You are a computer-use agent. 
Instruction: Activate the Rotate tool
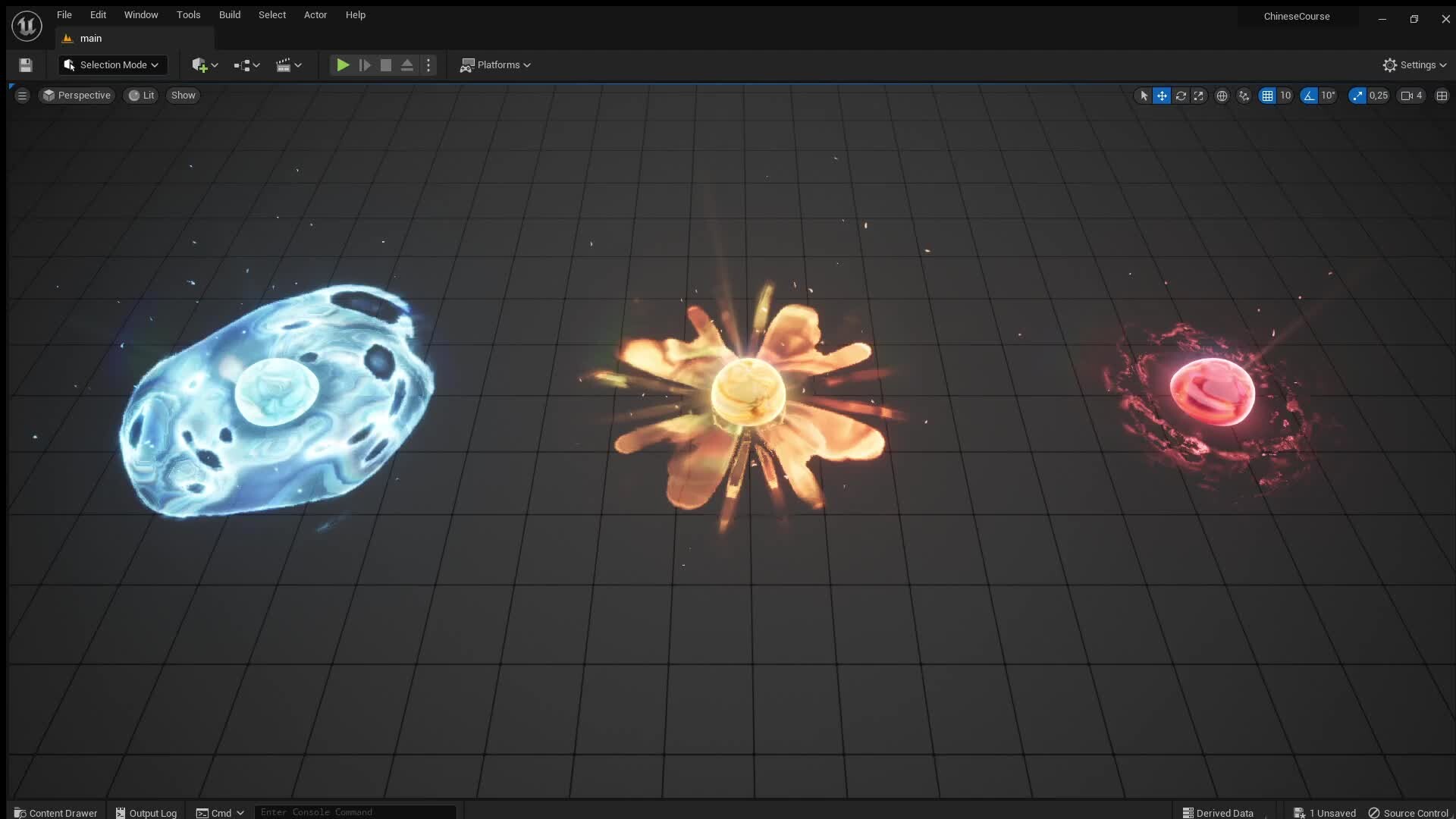click(1181, 96)
